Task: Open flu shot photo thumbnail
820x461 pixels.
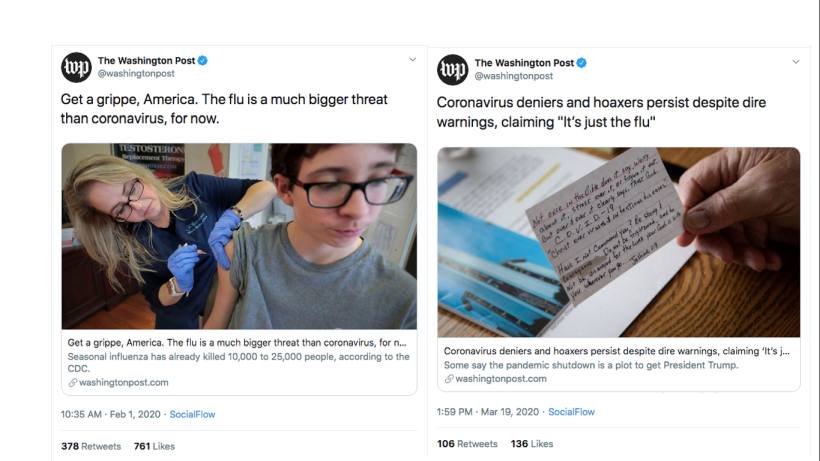Action: point(239,236)
